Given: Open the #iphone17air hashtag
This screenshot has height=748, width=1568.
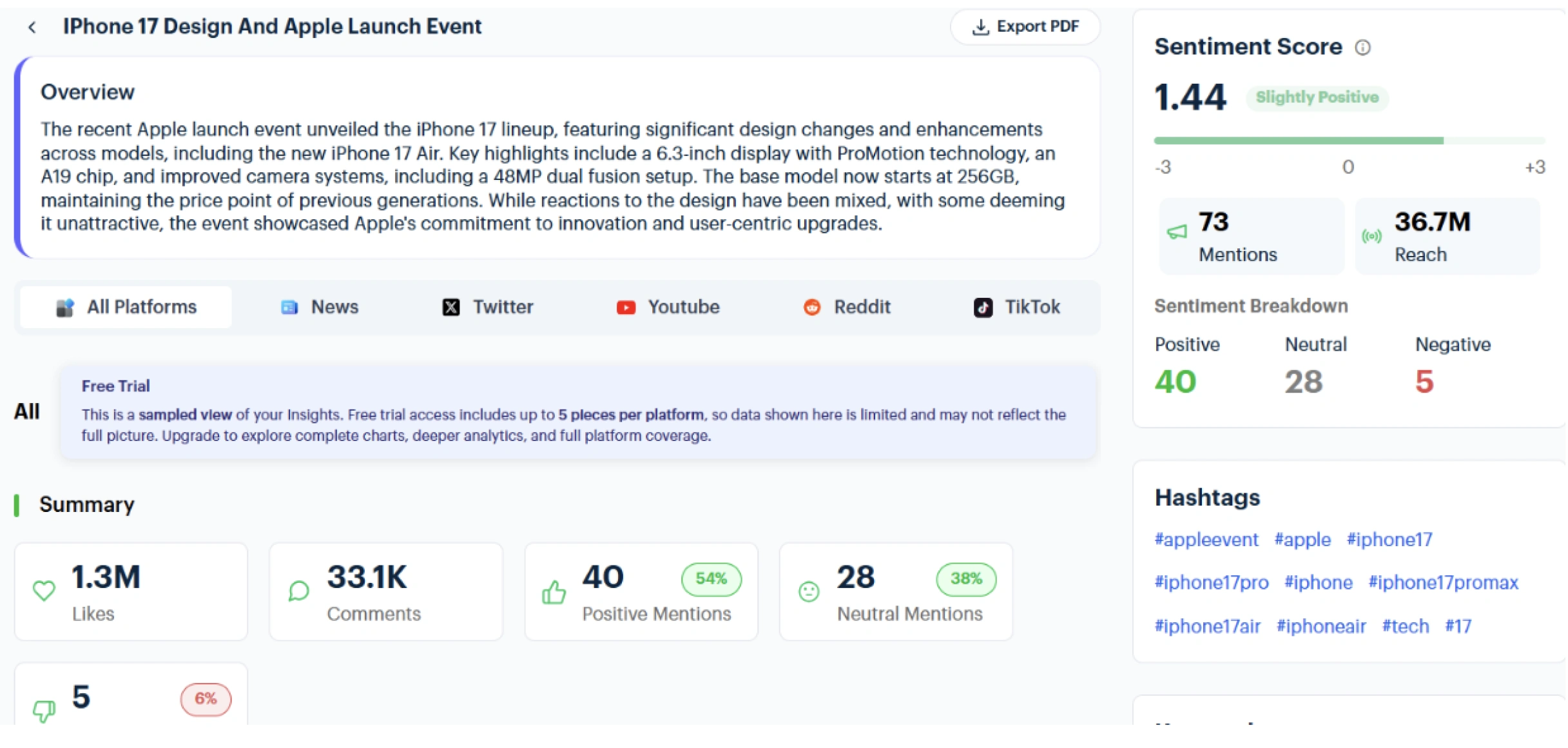Looking at the screenshot, I should pyautogui.click(x=1207, y=626).
